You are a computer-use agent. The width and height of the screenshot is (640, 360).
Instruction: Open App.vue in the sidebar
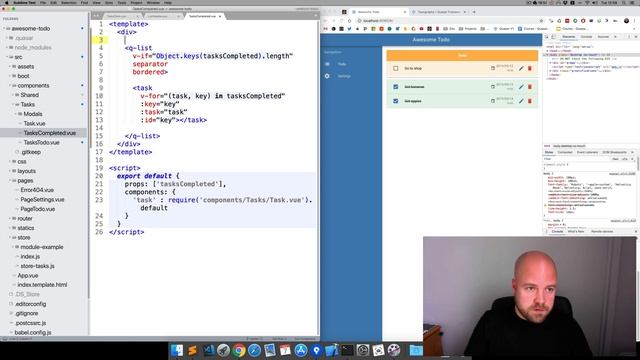pyautogui.click(x=27, y=276)
